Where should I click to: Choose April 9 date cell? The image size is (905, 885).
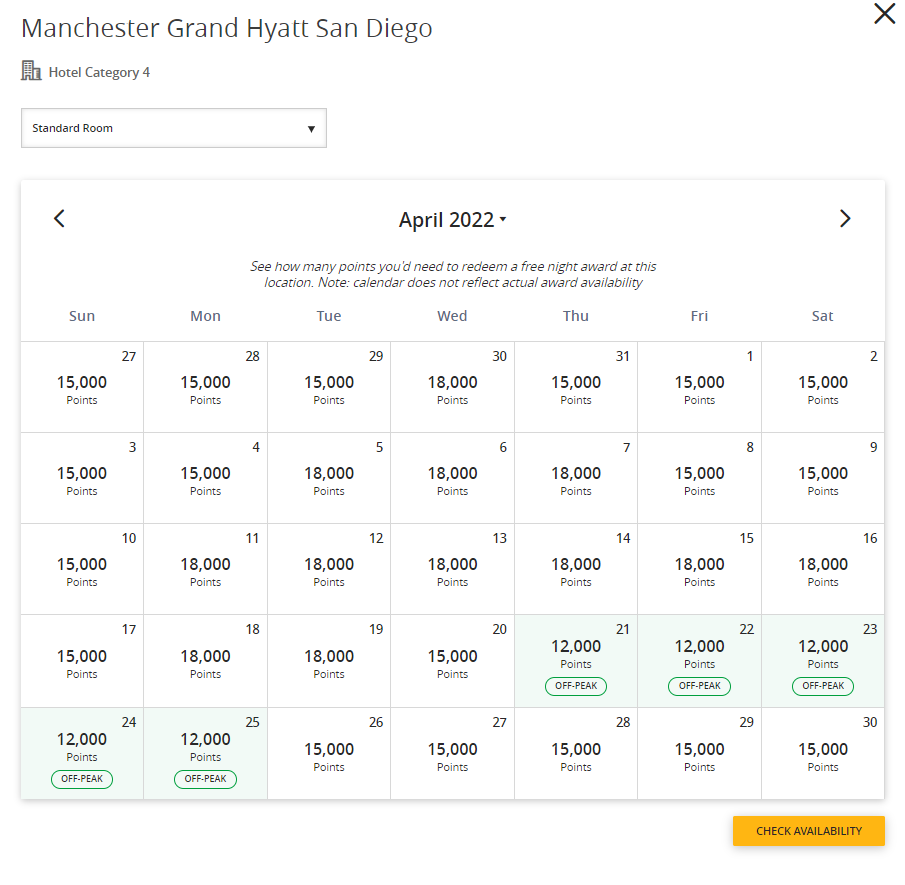[x=823, y=478]
